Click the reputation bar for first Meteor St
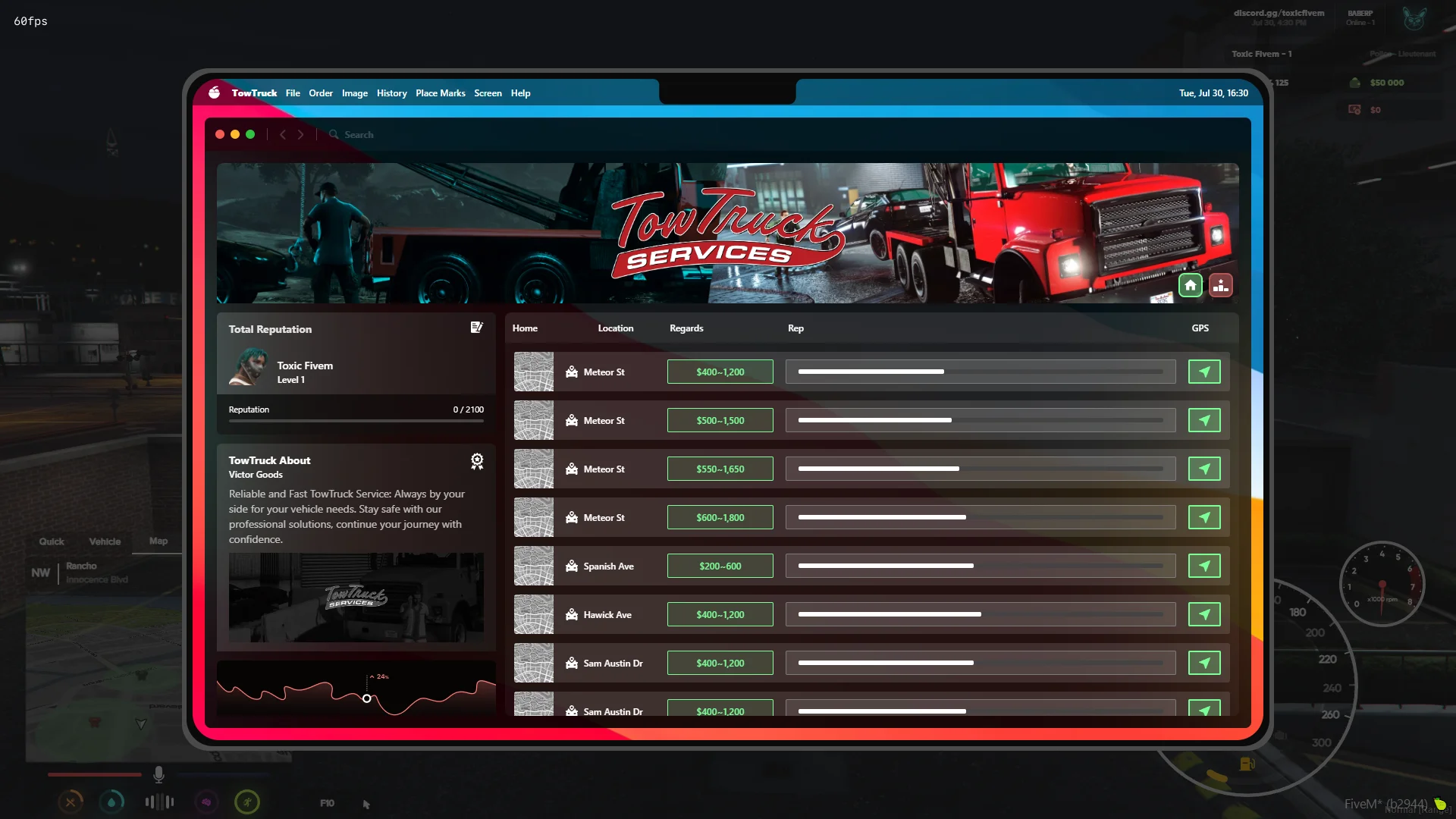This screenshot has width=1456, height=819. click(x=980, y=372)
